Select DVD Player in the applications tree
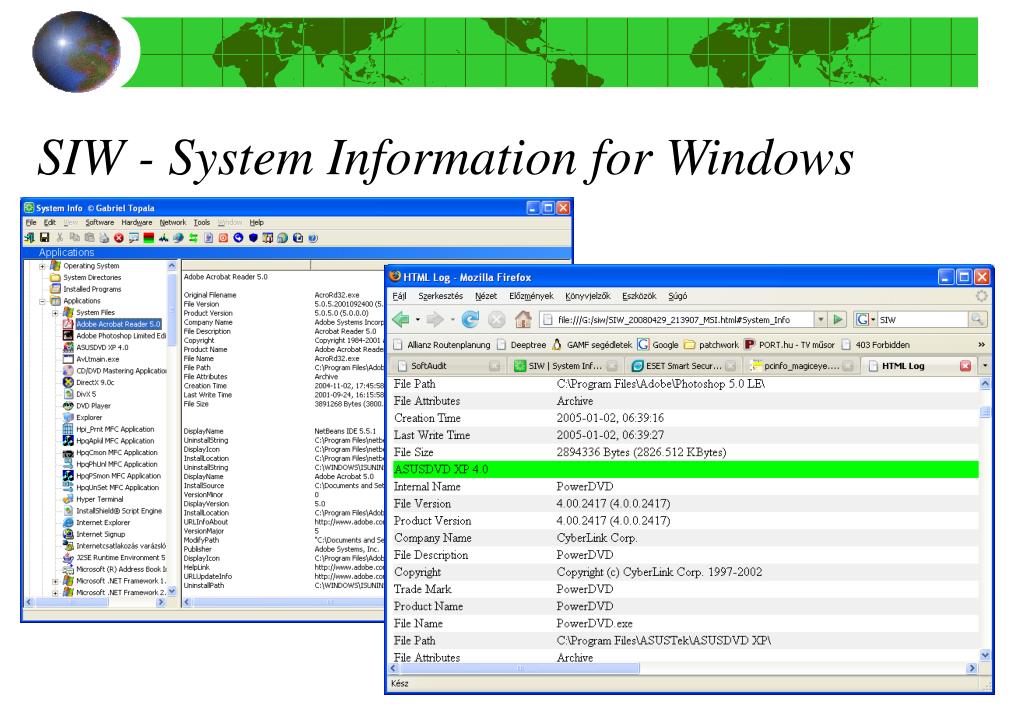 pyautogui.click(x=93, y=406)
